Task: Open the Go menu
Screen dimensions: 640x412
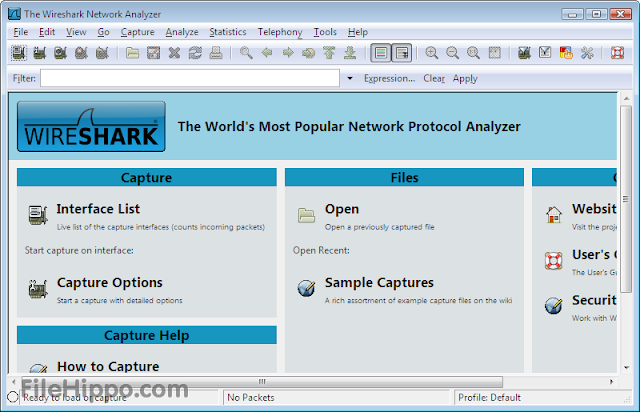Action: [103, 32]
